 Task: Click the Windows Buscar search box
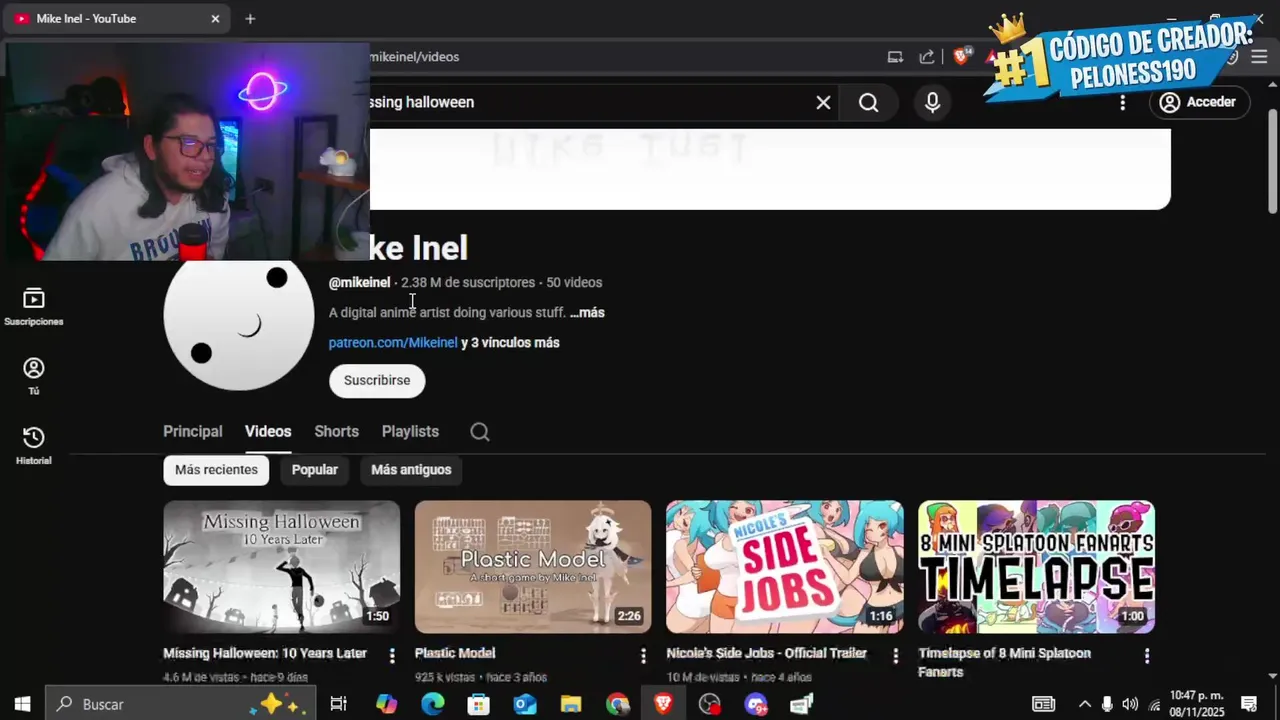point(180,704)
